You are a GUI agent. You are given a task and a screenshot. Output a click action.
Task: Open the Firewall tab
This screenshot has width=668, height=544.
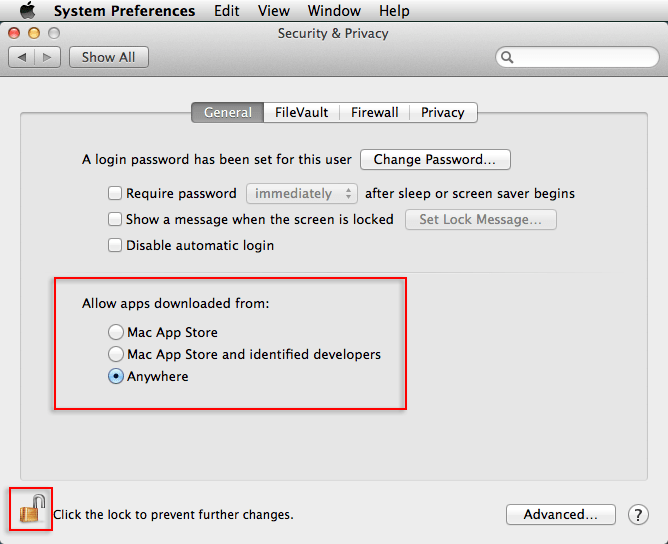coord(374,113)
